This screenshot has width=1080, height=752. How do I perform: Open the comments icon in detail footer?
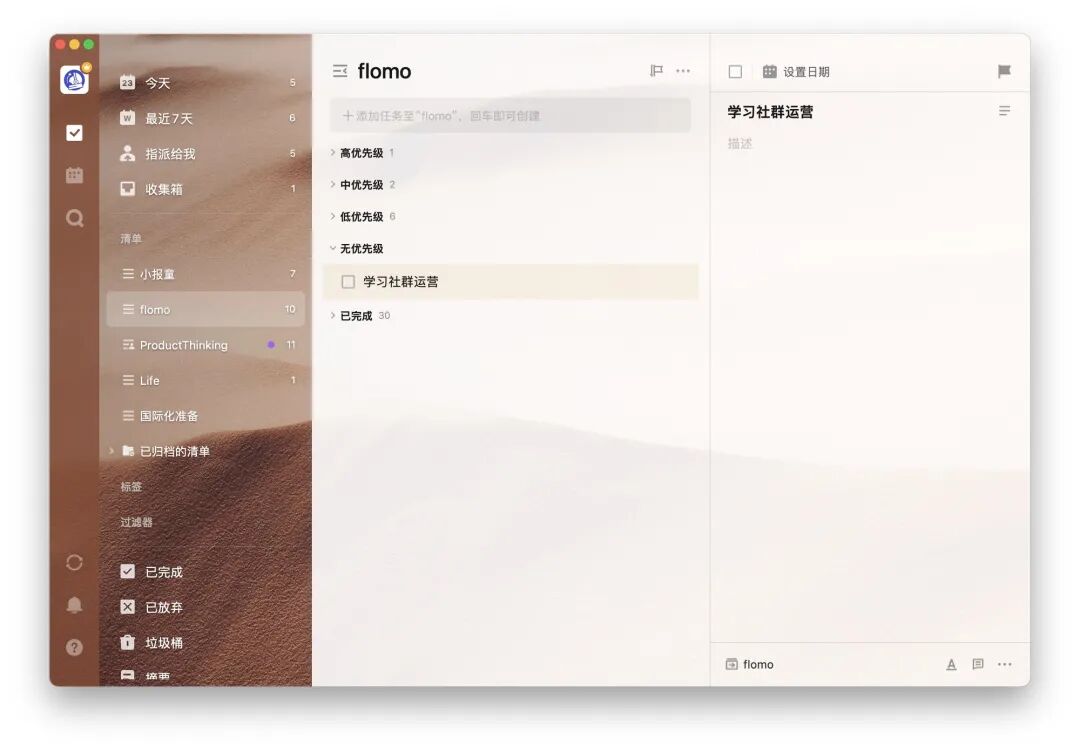coord(977,664)
